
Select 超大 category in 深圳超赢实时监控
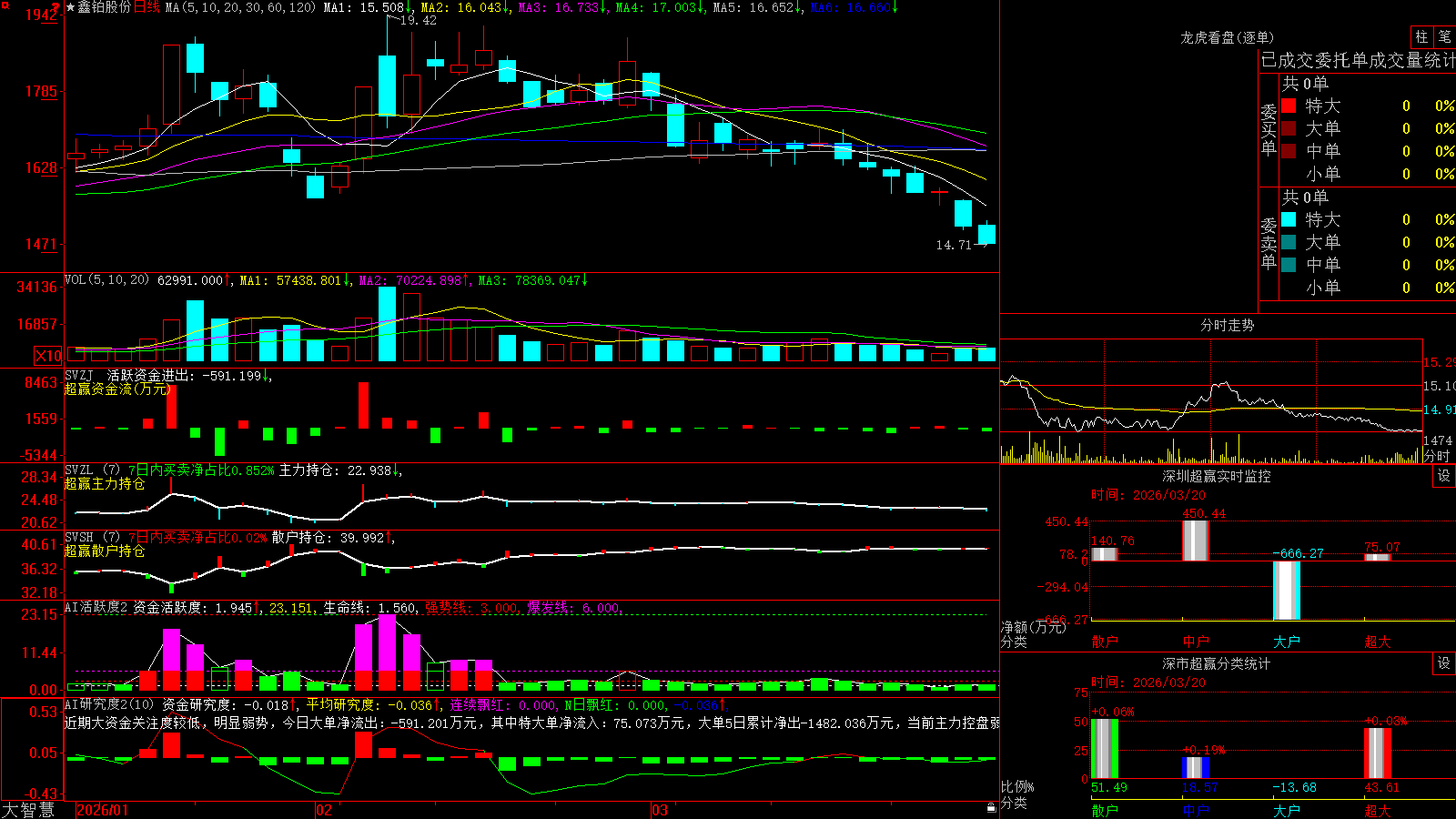click(x=1378, y=642)
